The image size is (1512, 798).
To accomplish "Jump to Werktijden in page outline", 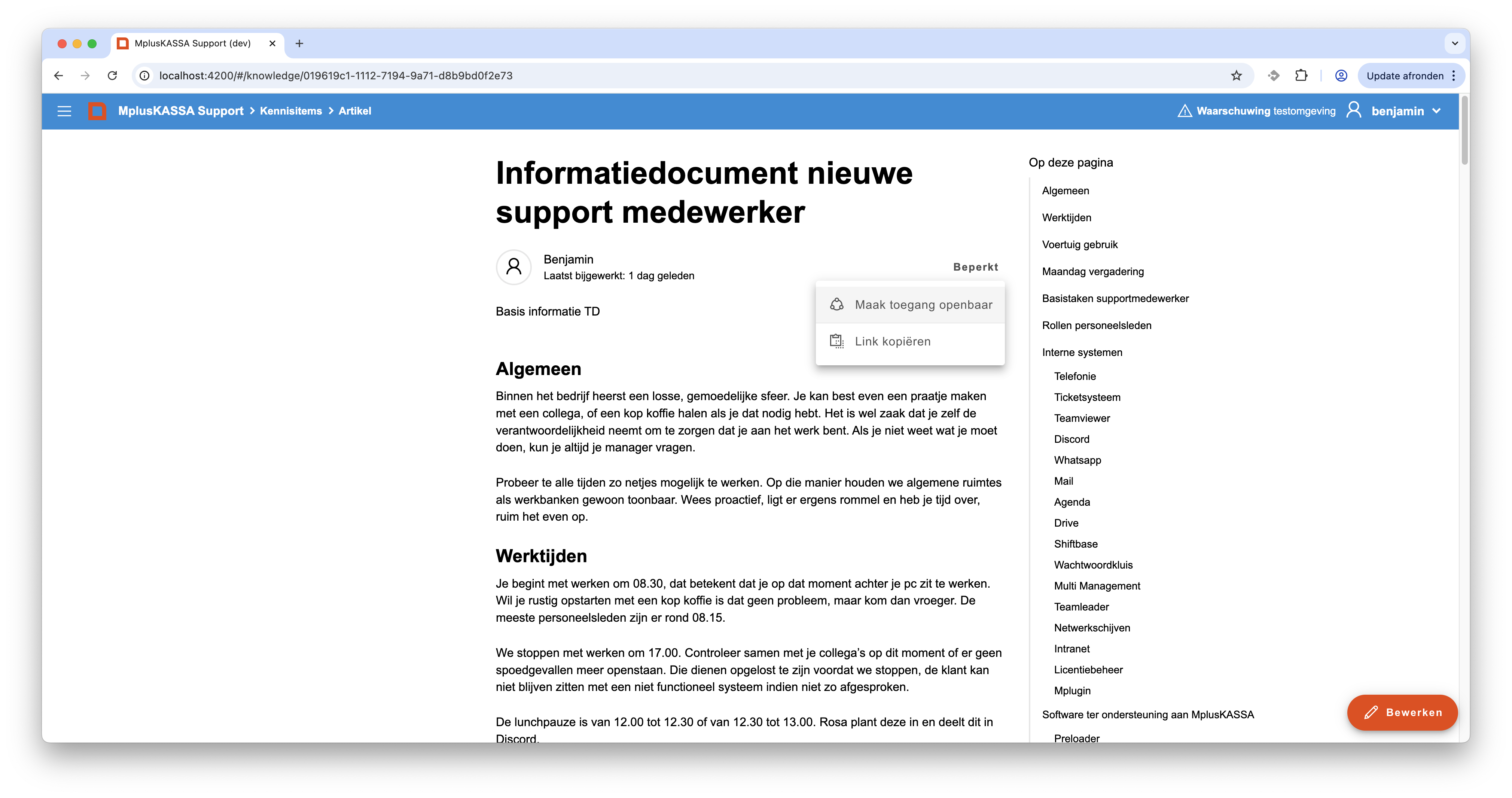I will [1067, 218].
